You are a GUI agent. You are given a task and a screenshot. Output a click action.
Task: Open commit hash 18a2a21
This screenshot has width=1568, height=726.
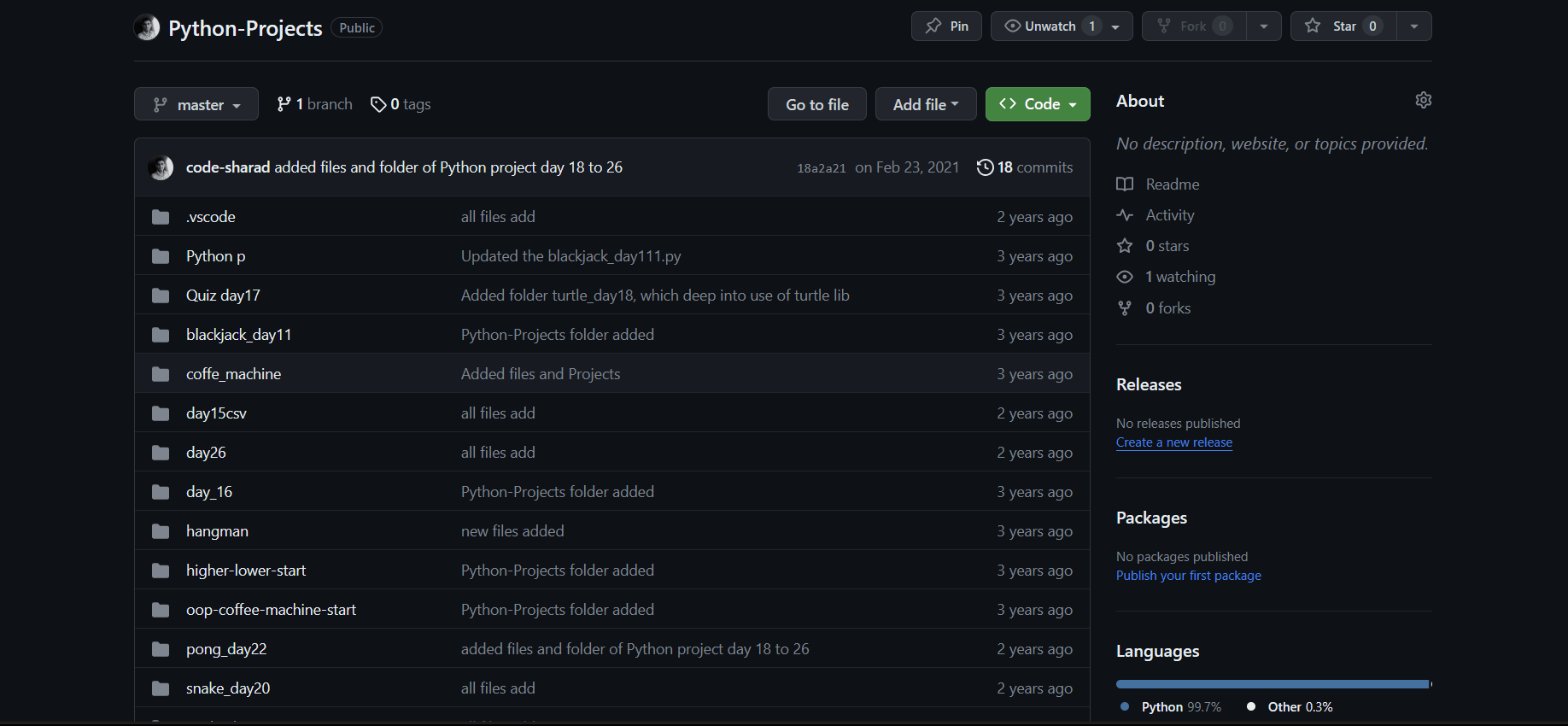822,168
